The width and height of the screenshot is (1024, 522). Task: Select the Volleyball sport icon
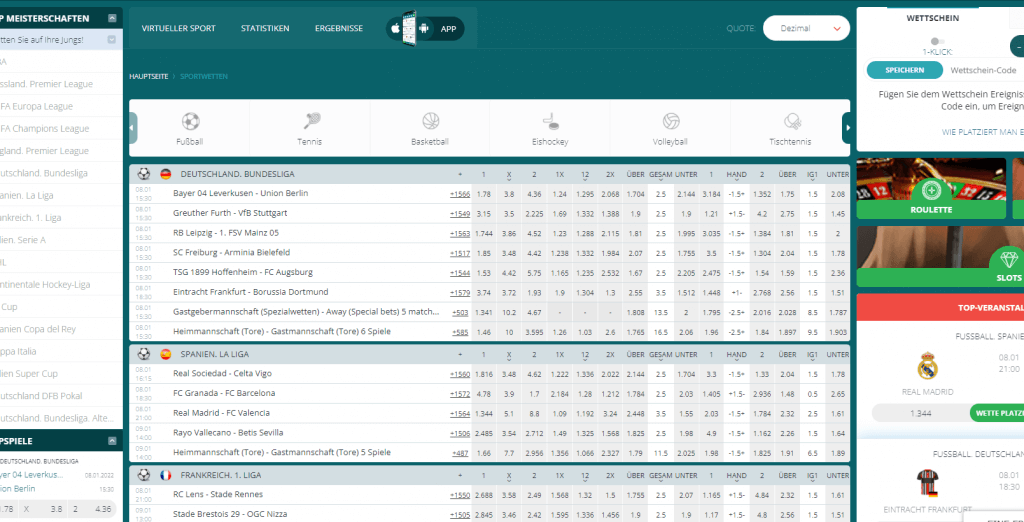tap(671, 122)
